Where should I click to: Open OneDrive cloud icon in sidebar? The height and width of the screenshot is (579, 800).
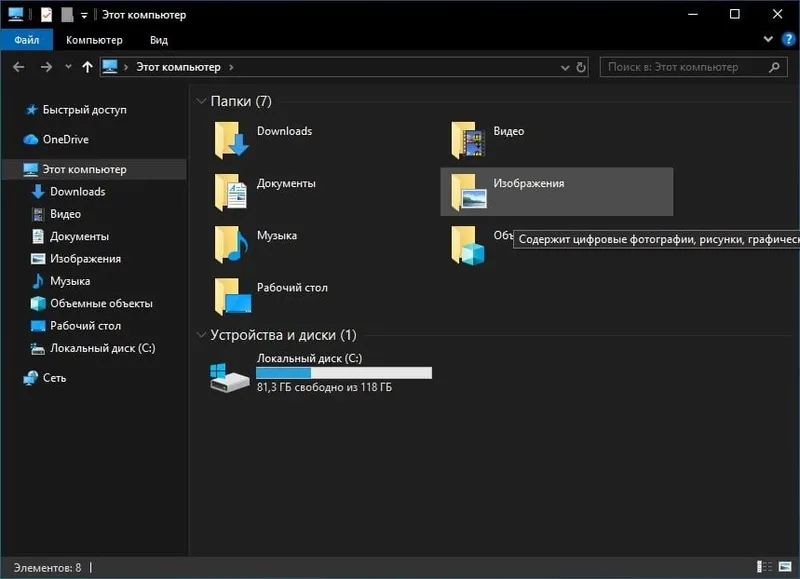click(31, 139)
